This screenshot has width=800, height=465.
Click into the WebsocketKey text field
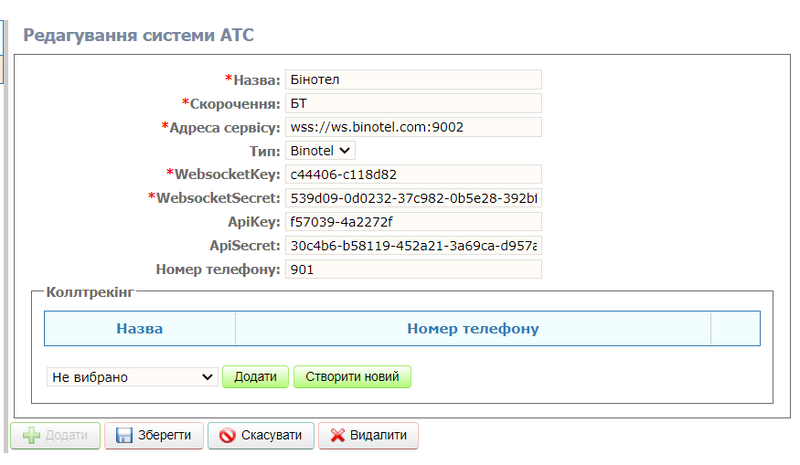click(412, 174)
